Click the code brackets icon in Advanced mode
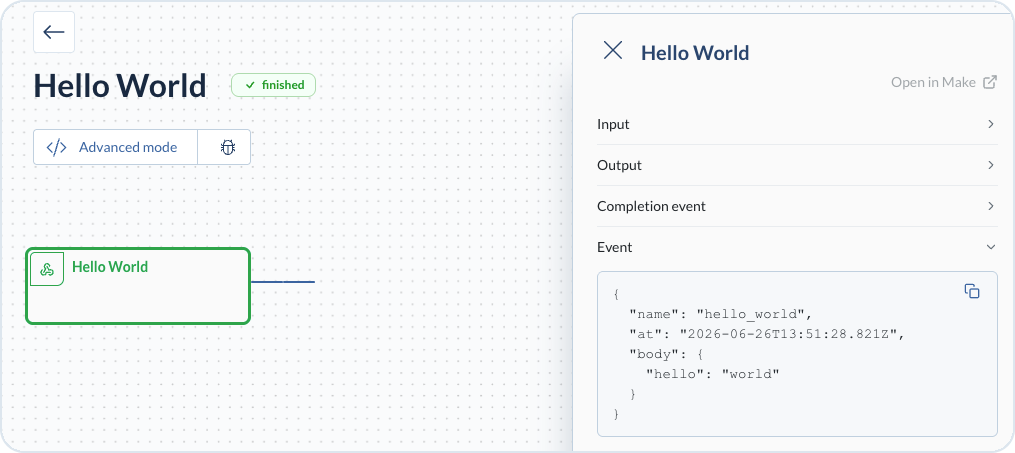Viewport: 1015px width, 453px height. pos(56,148)
